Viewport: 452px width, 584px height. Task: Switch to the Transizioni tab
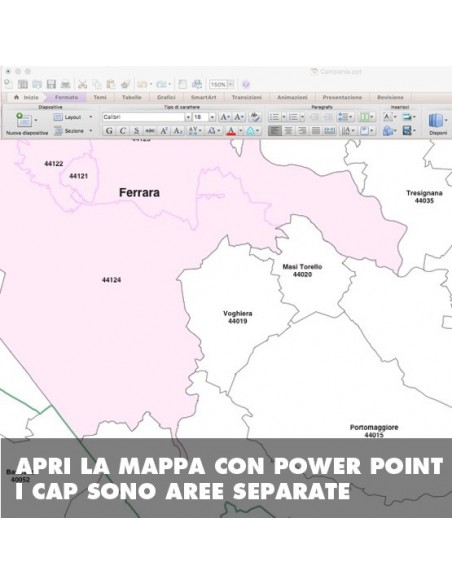click(x=246, y=97)
